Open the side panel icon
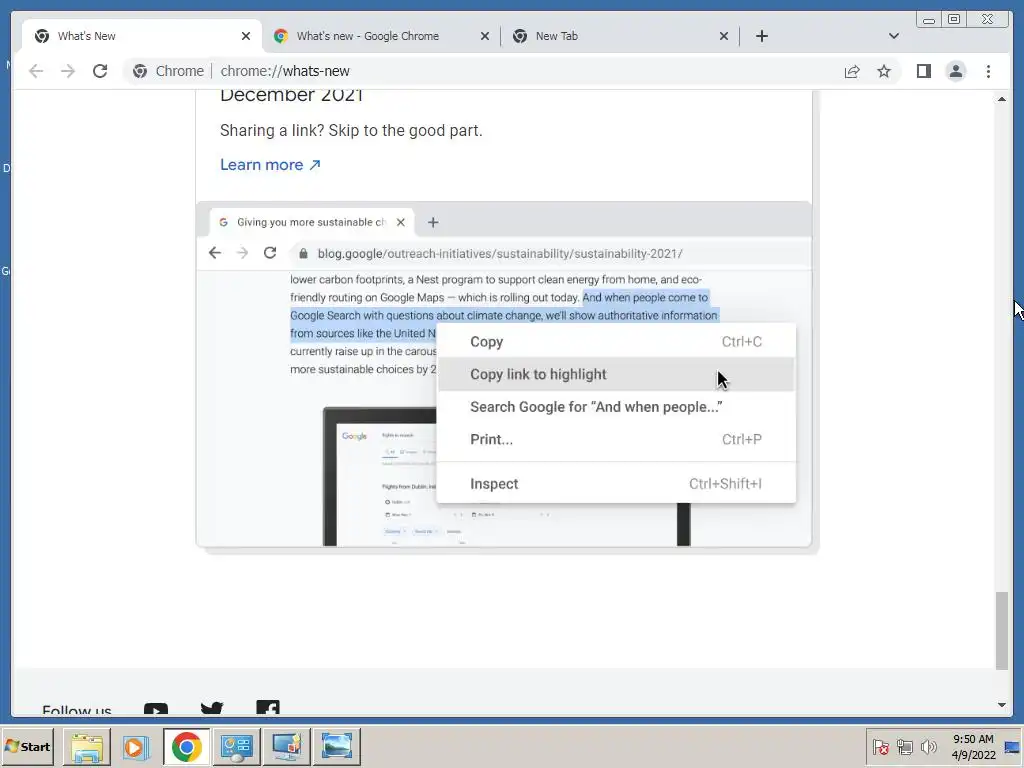The image size is (1024, 768). pyautogui.click(x=923, y=71)
